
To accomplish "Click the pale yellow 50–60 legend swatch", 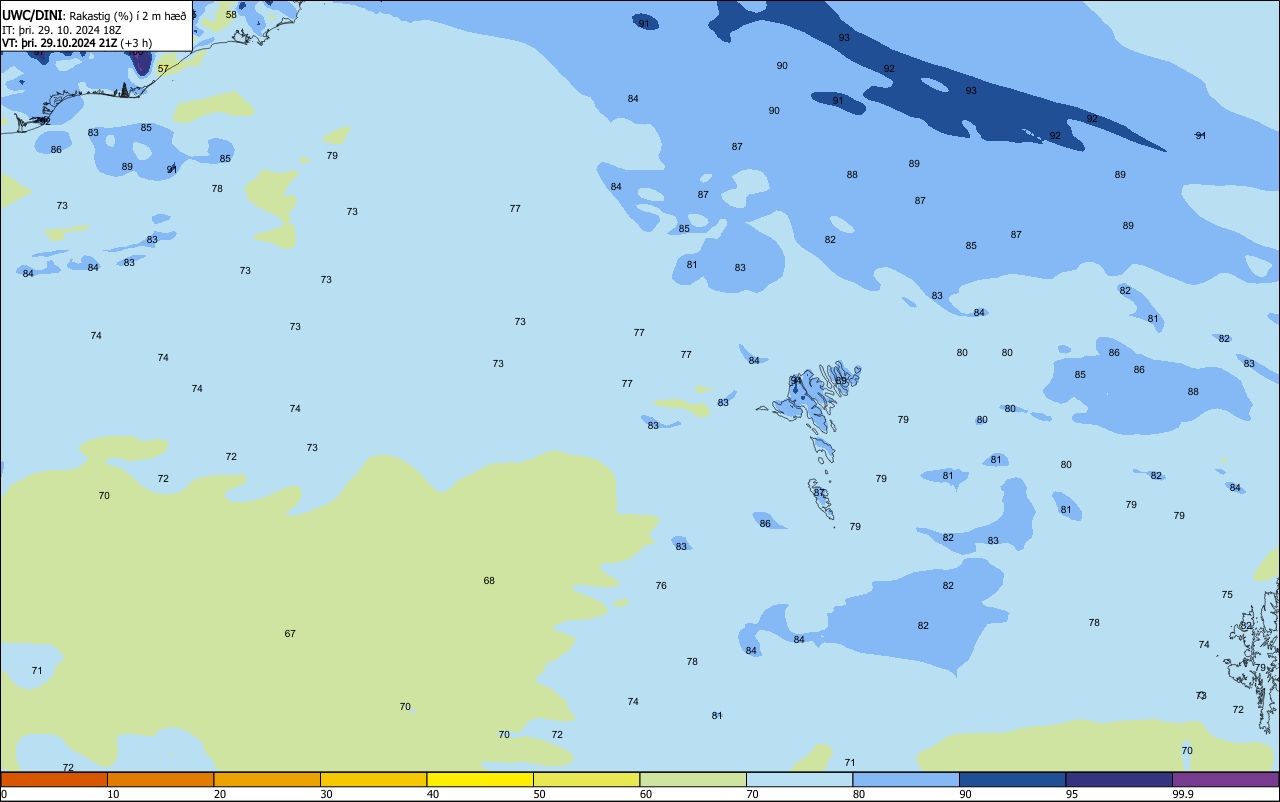I will (x=586, y=779).
